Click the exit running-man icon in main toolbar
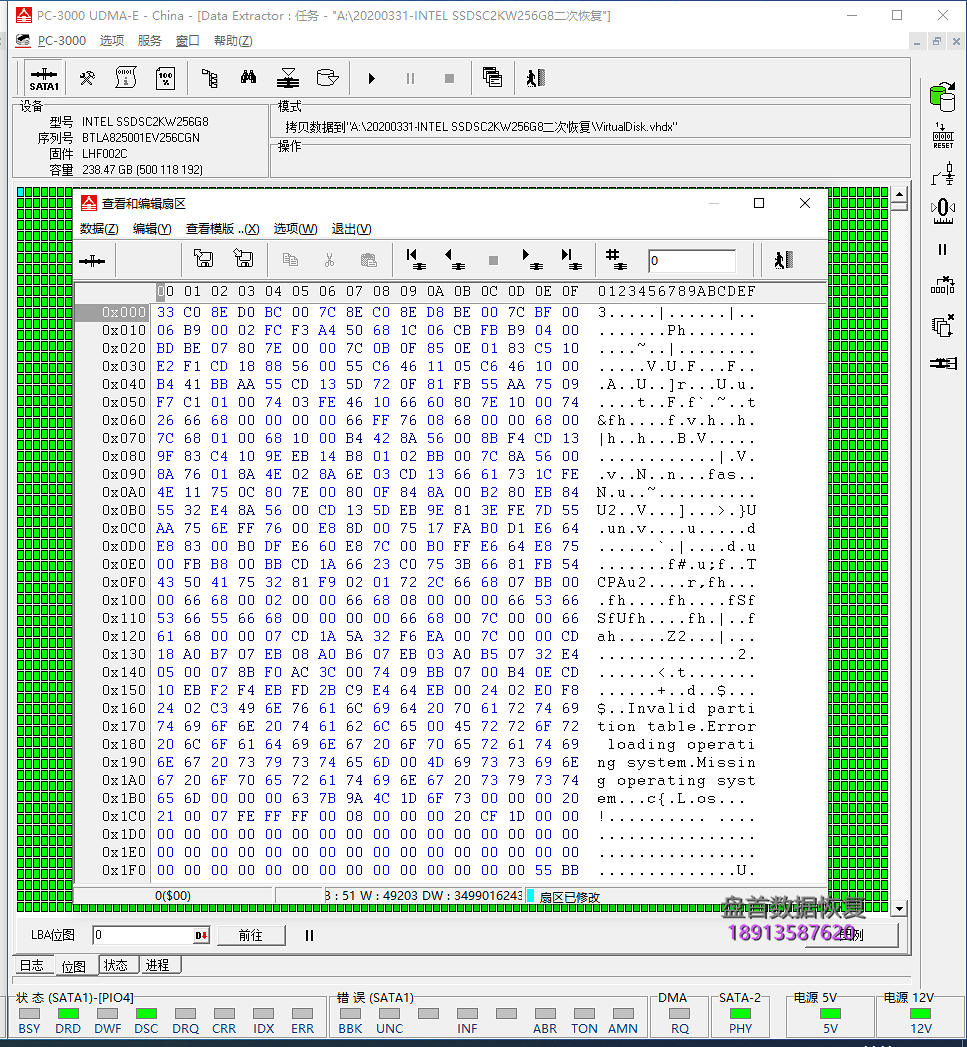 (536, 78)
